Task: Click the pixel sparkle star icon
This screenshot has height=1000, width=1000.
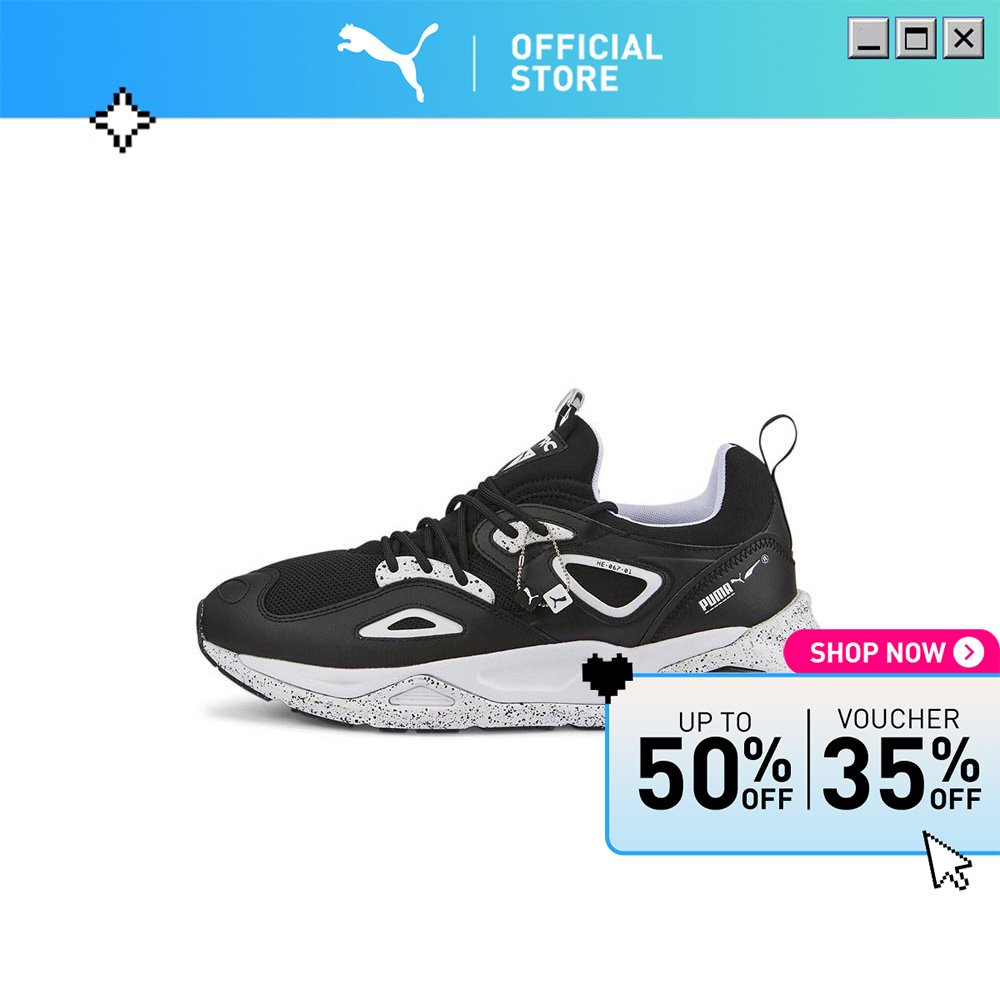Action: point(122,120)
